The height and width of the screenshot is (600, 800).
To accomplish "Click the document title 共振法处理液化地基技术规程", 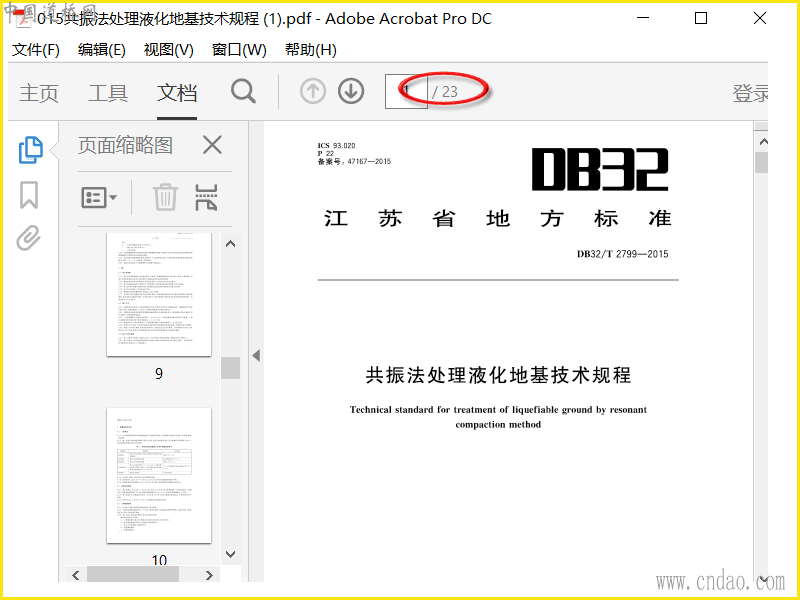I will (498, 376).
